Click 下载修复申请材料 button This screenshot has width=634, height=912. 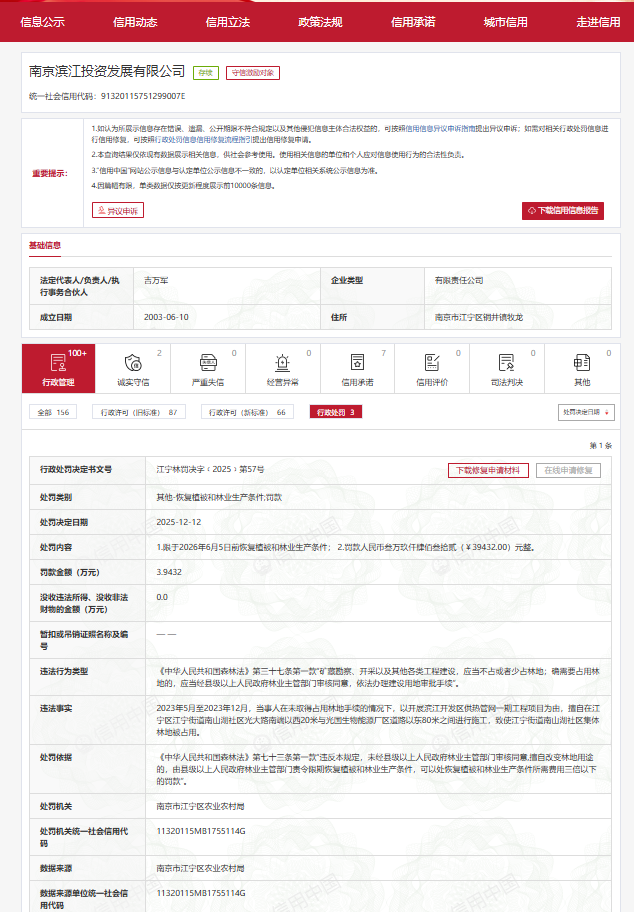tap(488, 470)
